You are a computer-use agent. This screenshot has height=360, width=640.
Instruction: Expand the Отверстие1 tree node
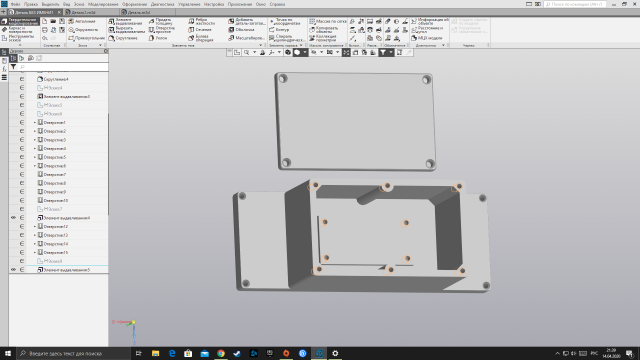coord(35,122)
